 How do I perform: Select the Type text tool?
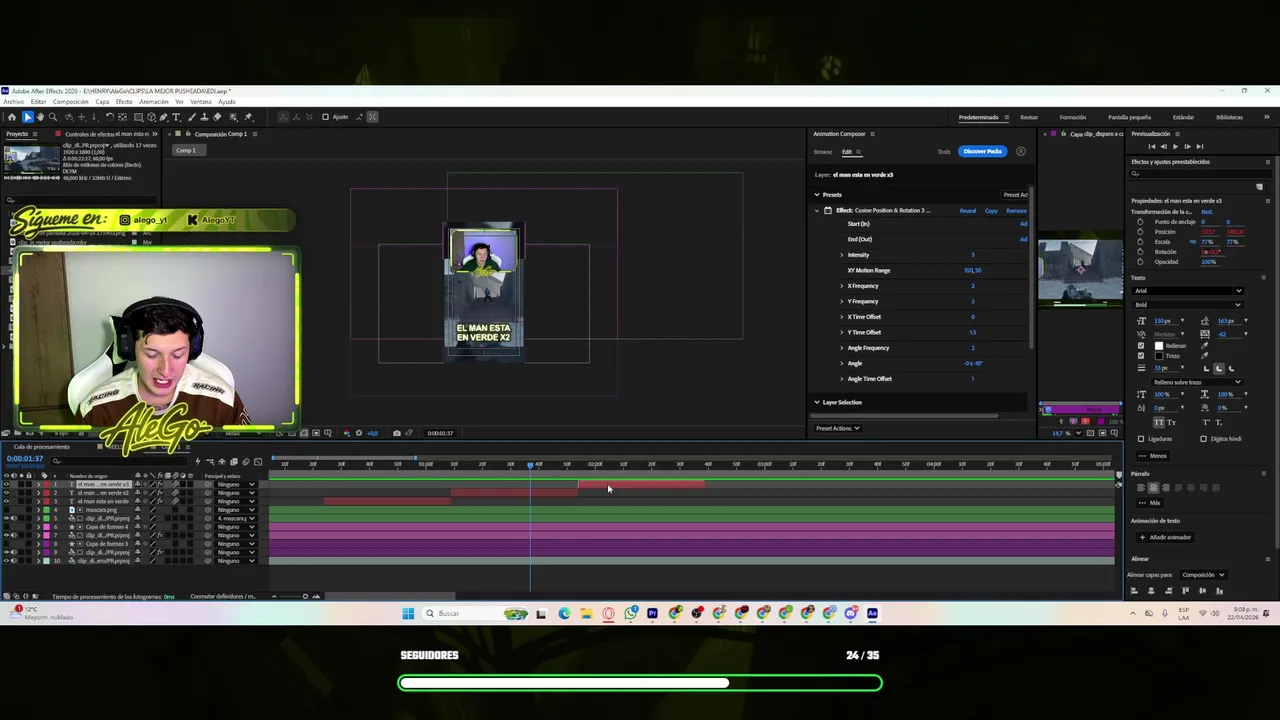176,117
